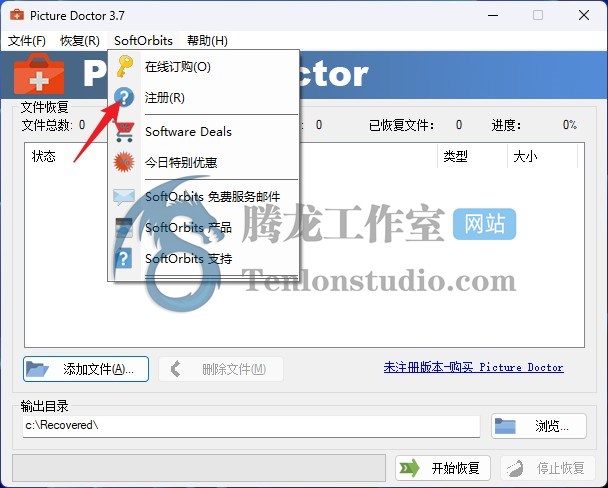The width and height of the screenshot is (608, 488).
Task: Click 添加文件(A)... button
Action: tap(86, 369)
